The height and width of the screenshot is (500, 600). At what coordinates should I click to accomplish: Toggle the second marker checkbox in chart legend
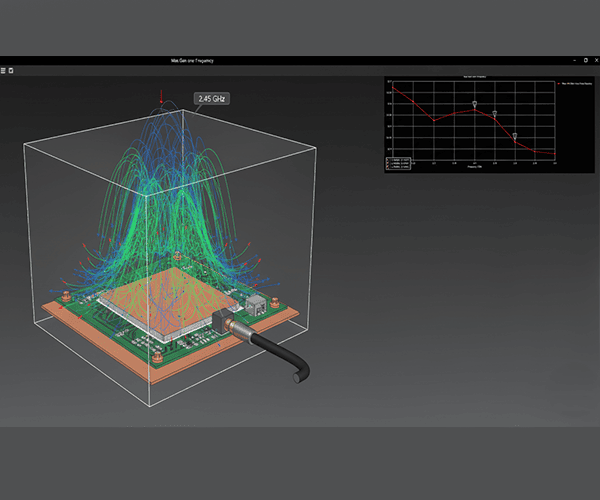tap(390, 164)
